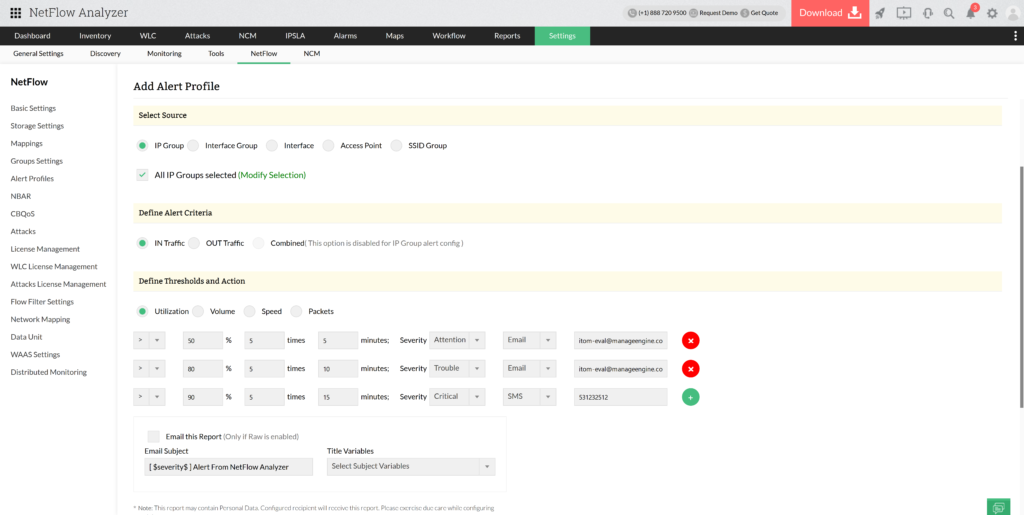
Task: Click the Email Subject text field
Action: tap(229, 466)
